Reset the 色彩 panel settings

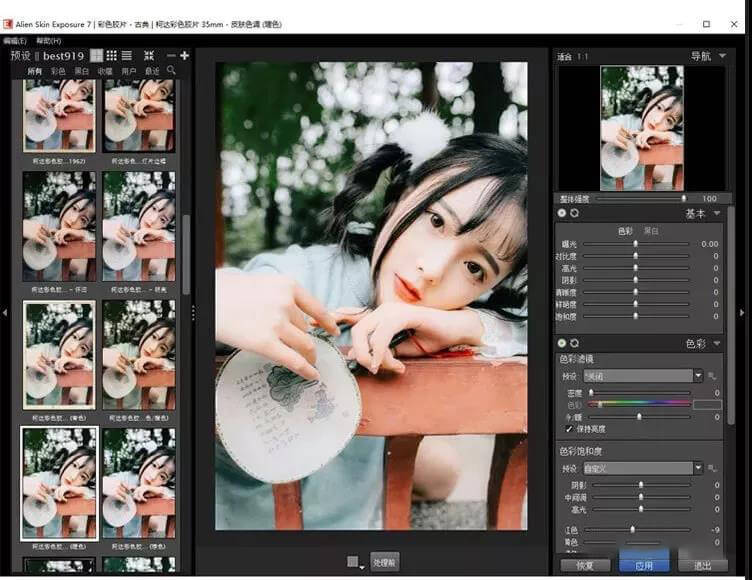(x=575, y=343)
